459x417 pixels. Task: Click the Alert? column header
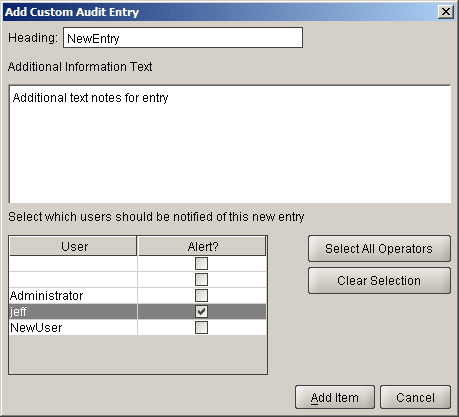202,246
